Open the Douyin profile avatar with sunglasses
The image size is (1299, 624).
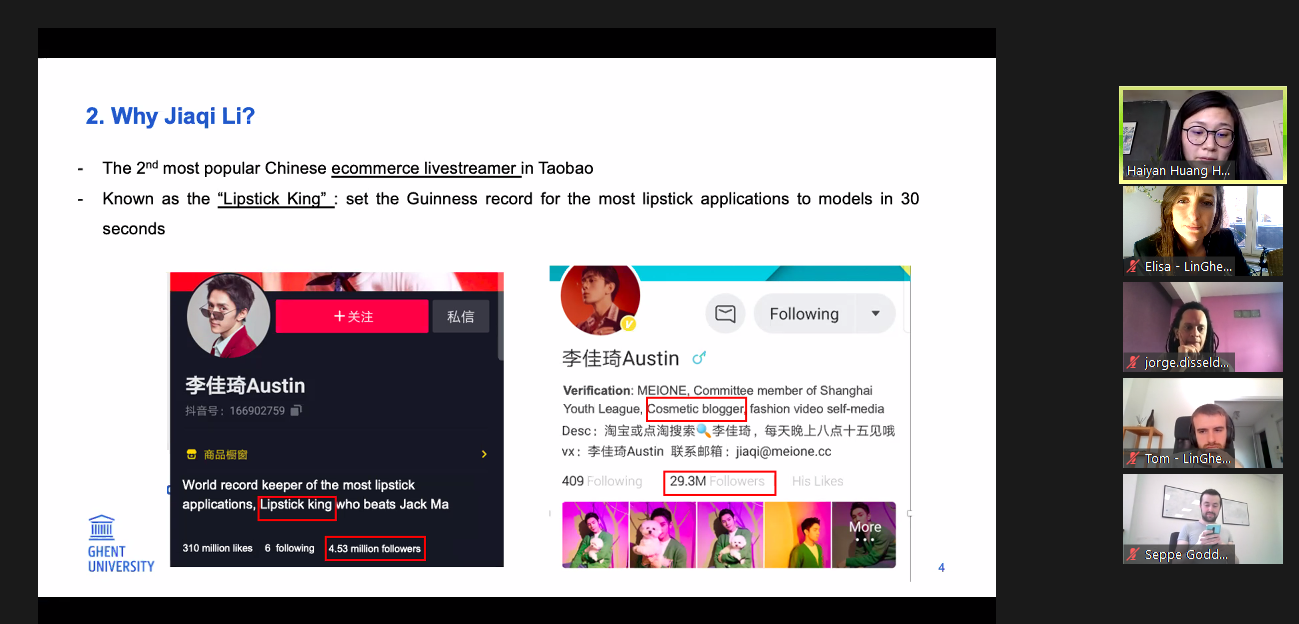pos(228,316)
